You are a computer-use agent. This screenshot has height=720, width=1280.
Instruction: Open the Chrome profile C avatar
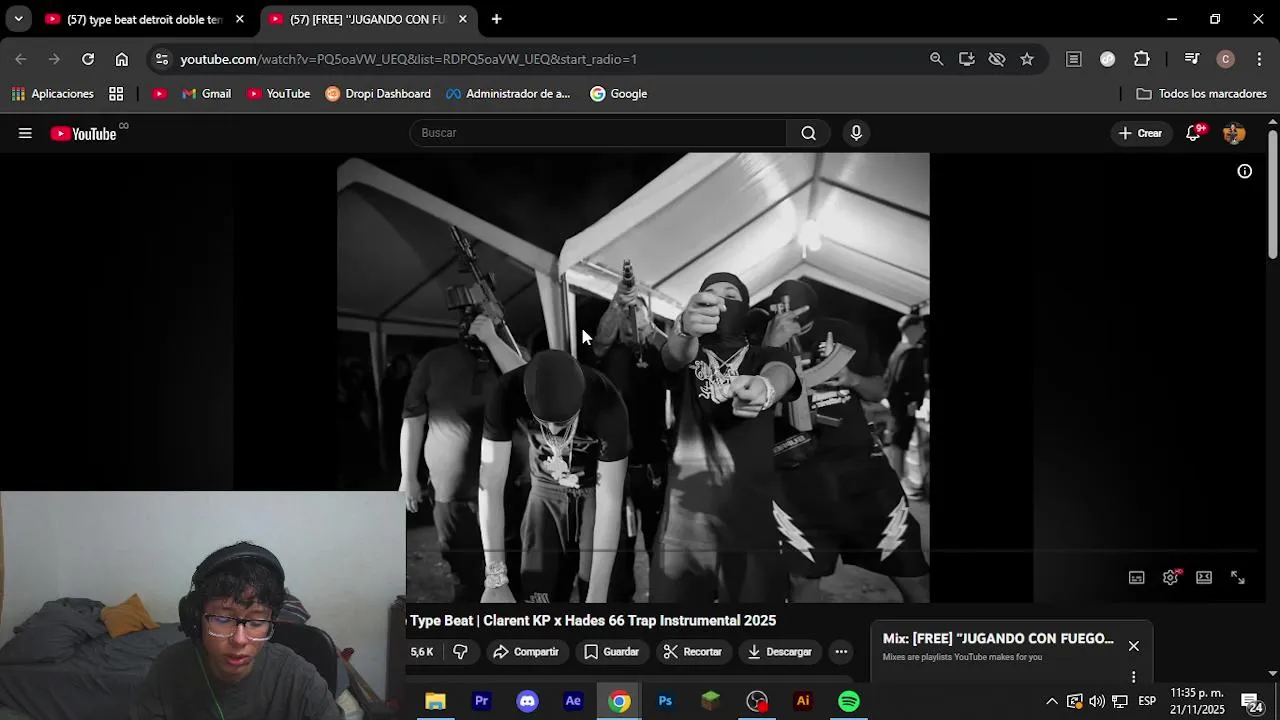(x=1226, y=59)
